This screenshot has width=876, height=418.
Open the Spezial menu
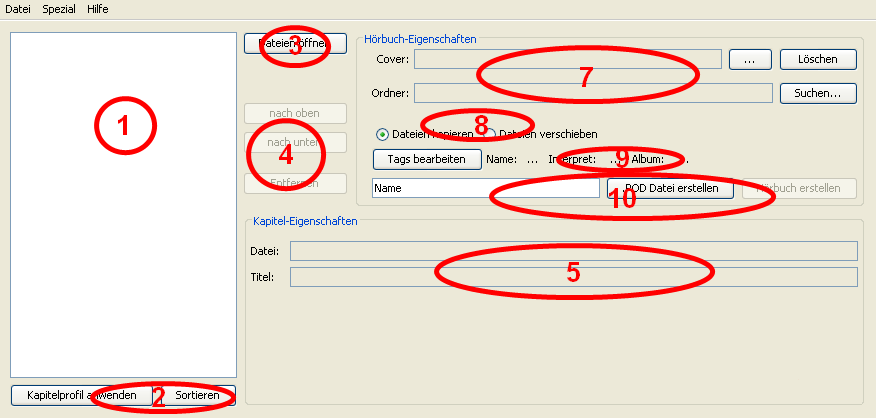tap(59, 9)
